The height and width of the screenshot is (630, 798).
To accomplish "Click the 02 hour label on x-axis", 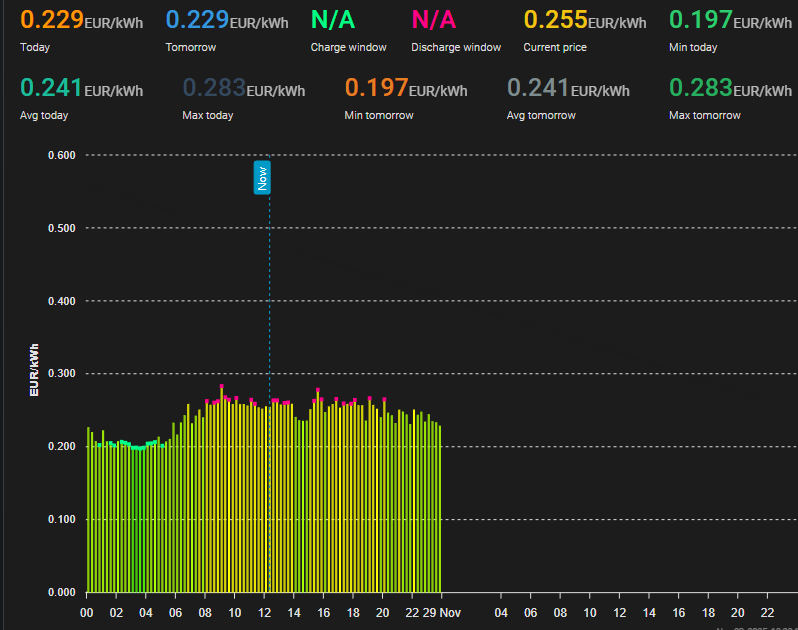I will [117, 612].
